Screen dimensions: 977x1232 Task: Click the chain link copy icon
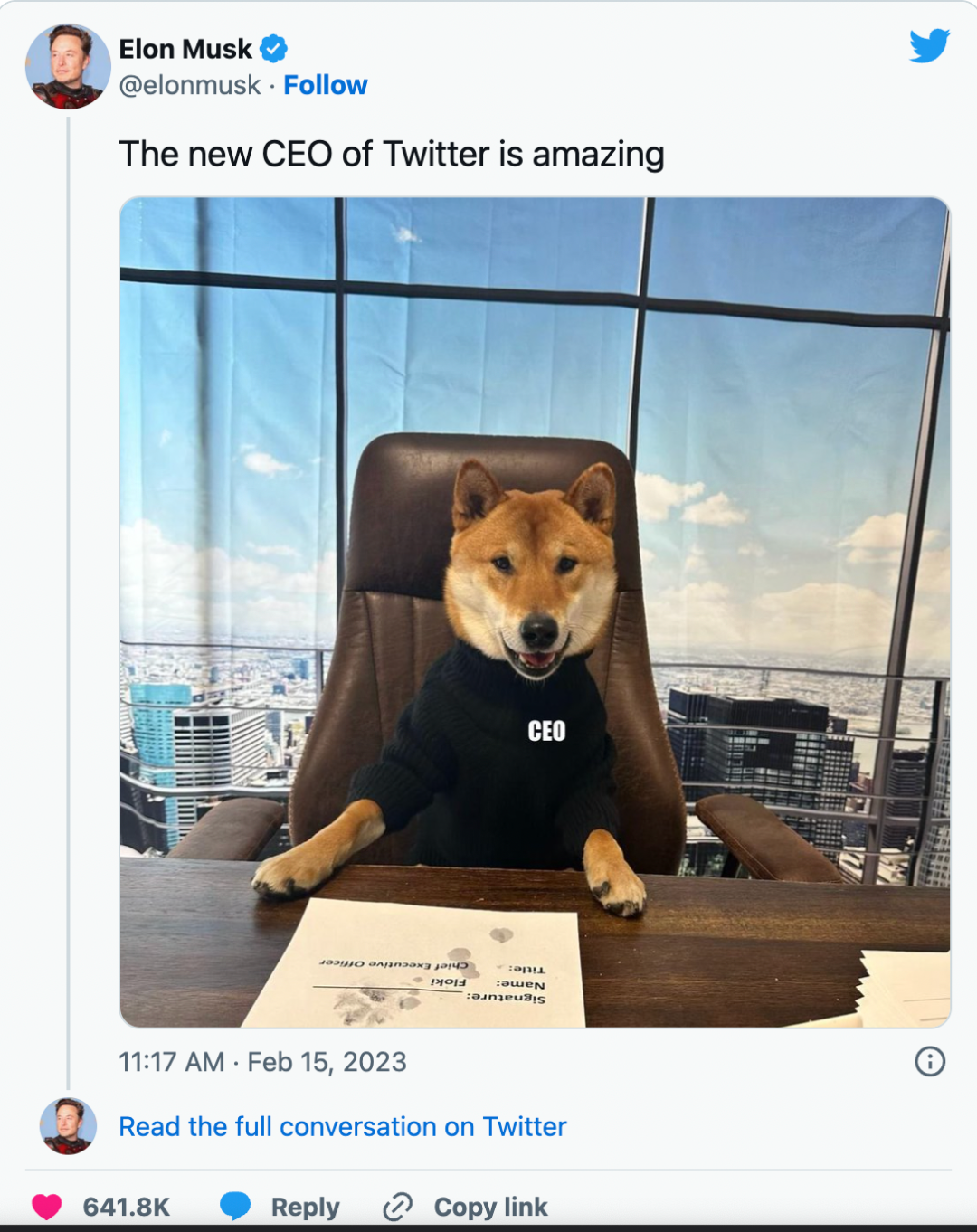(x=398, y=1207)
